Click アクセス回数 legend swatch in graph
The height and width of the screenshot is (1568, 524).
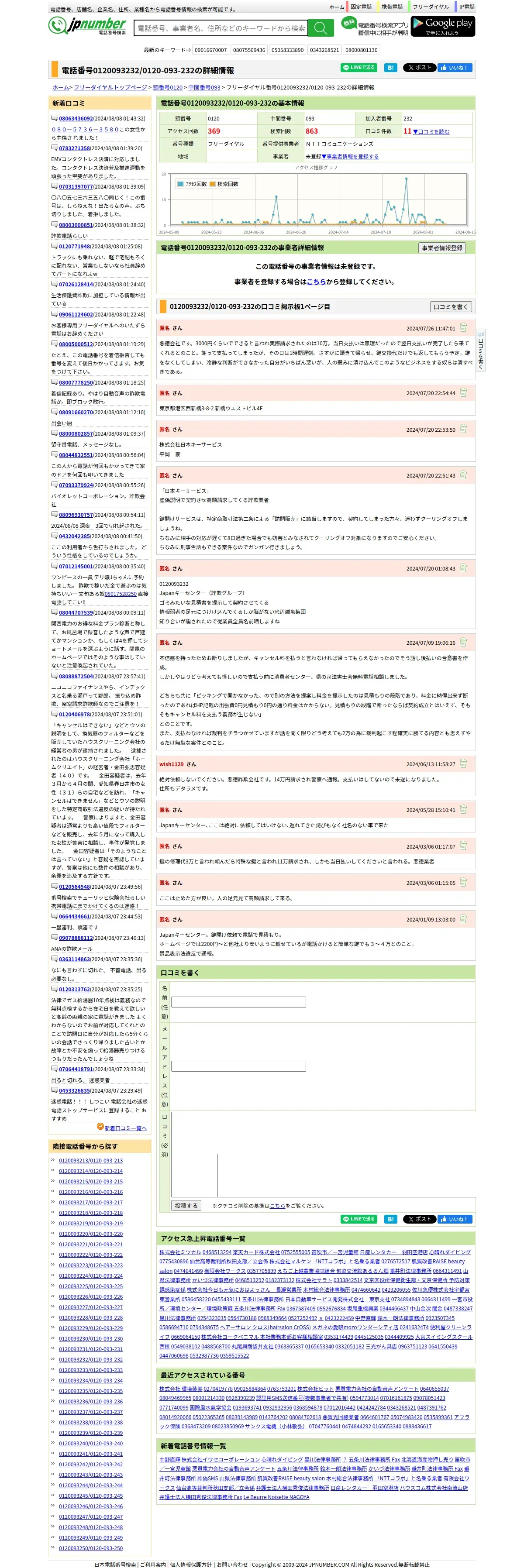(x=181, y=184)
